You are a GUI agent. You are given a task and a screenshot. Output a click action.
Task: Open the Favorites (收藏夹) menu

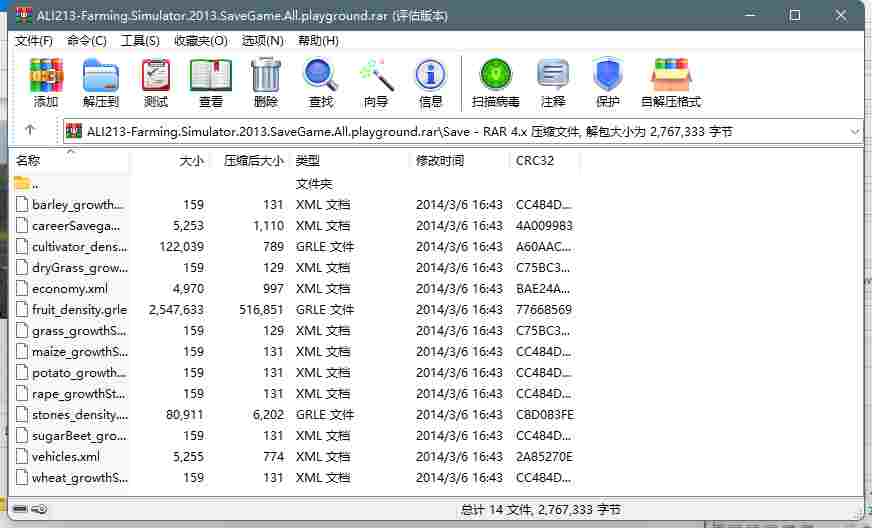click(201, 41)
